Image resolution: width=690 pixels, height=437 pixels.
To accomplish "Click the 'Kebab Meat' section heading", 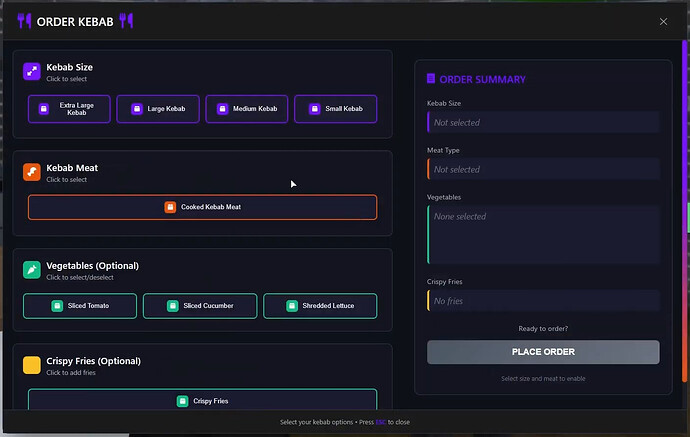I will 72,168.
